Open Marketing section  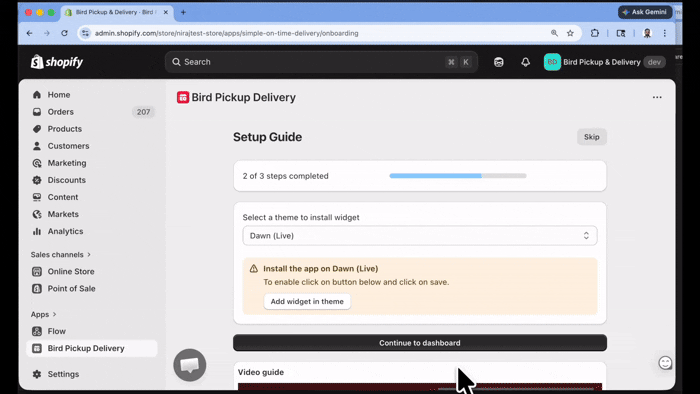67,163
